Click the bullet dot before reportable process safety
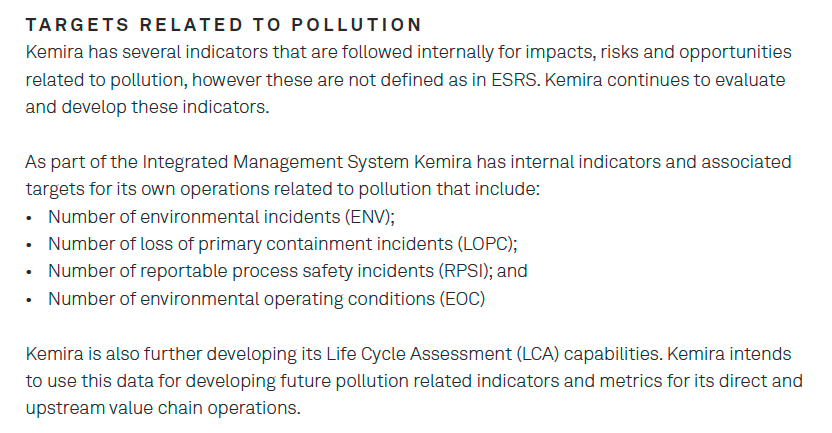Image resolution: width=832 pixels, height=433 pixels. (29, 272)
